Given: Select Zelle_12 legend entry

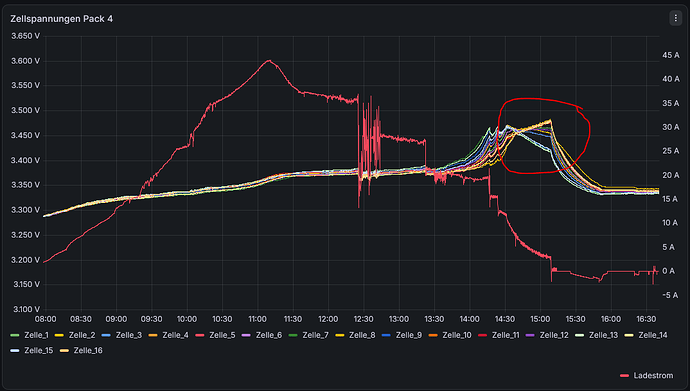Looking at the screenshot, I should 547,335.
